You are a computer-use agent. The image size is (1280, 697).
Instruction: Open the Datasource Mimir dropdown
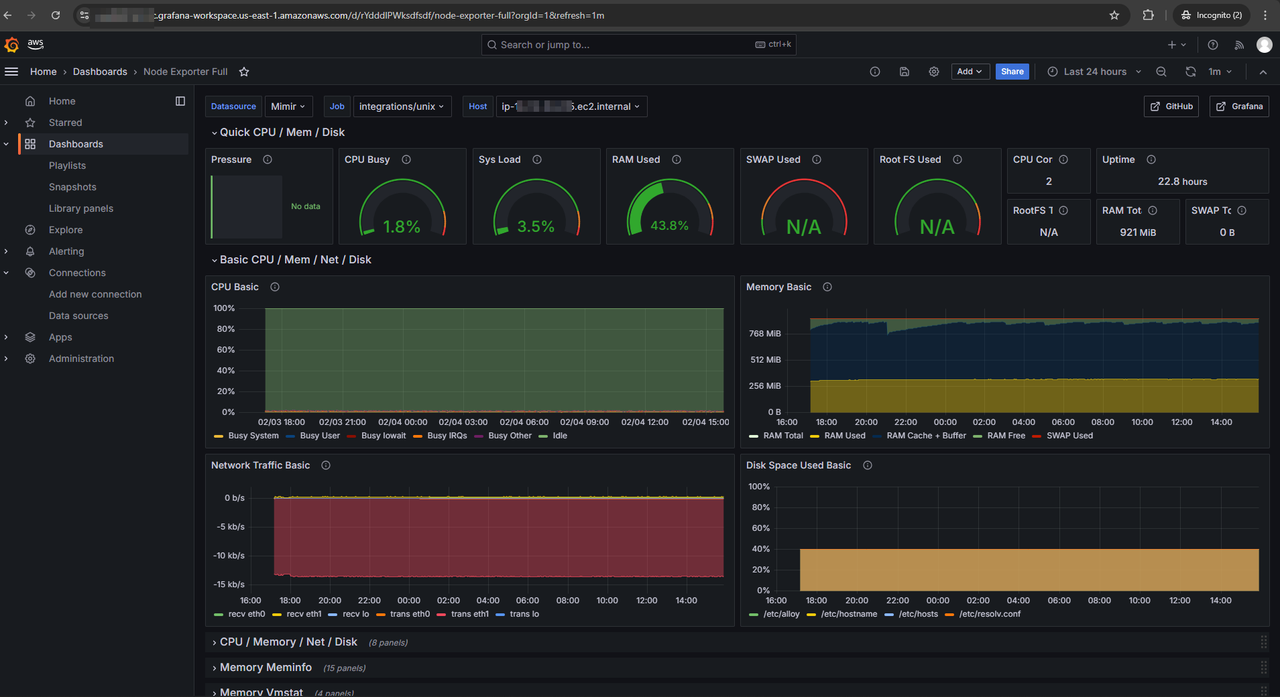[x=289, y=106]
